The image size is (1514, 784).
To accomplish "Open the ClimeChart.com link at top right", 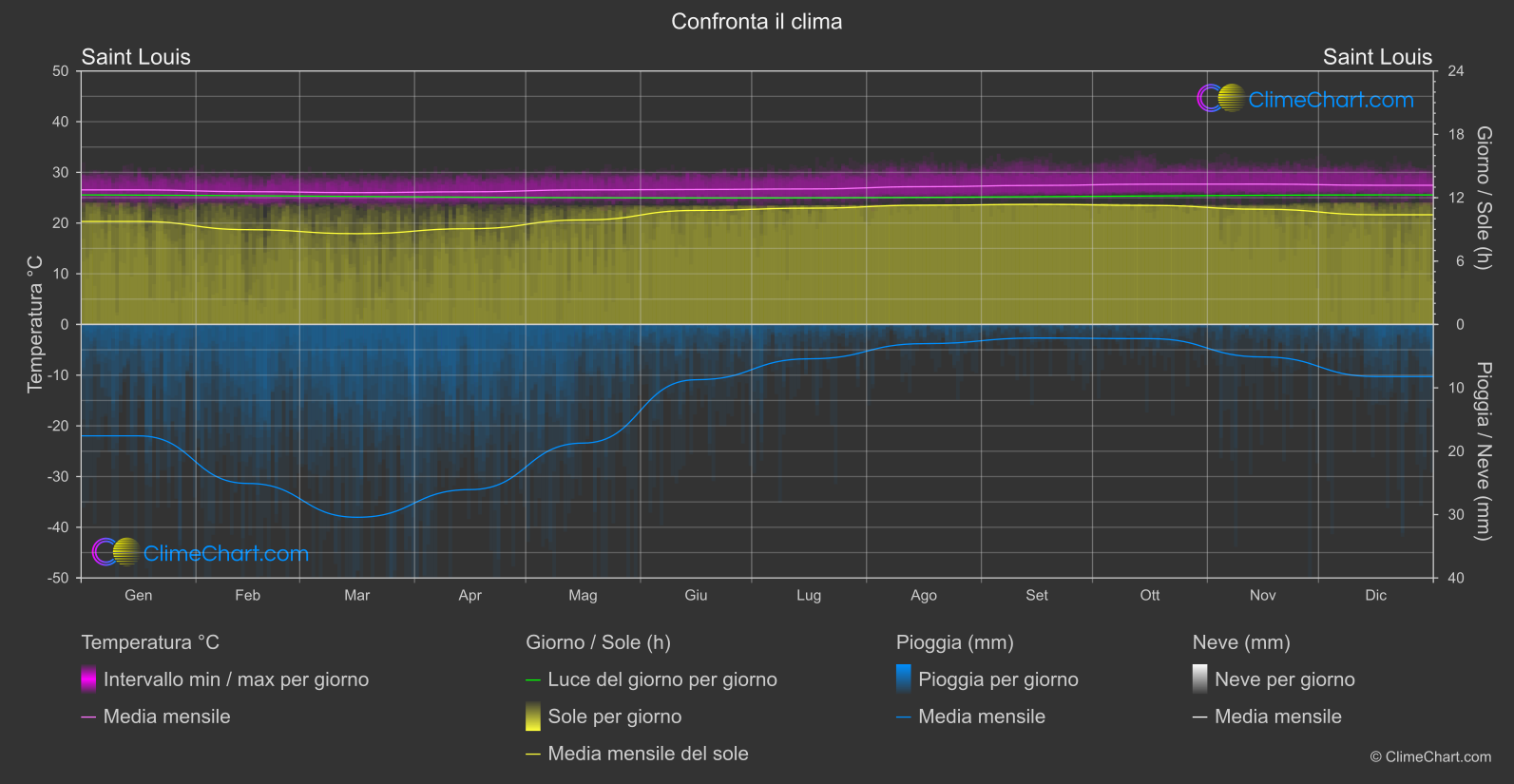I will (1331, 100).
